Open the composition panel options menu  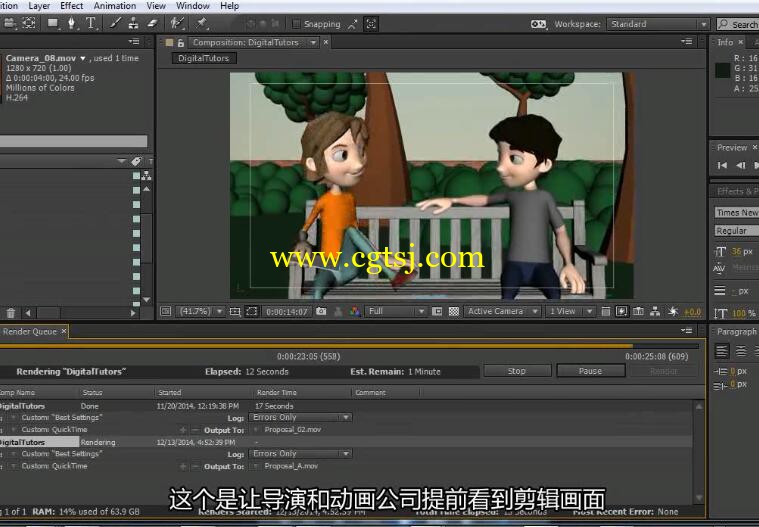click(x=687, y=42)
